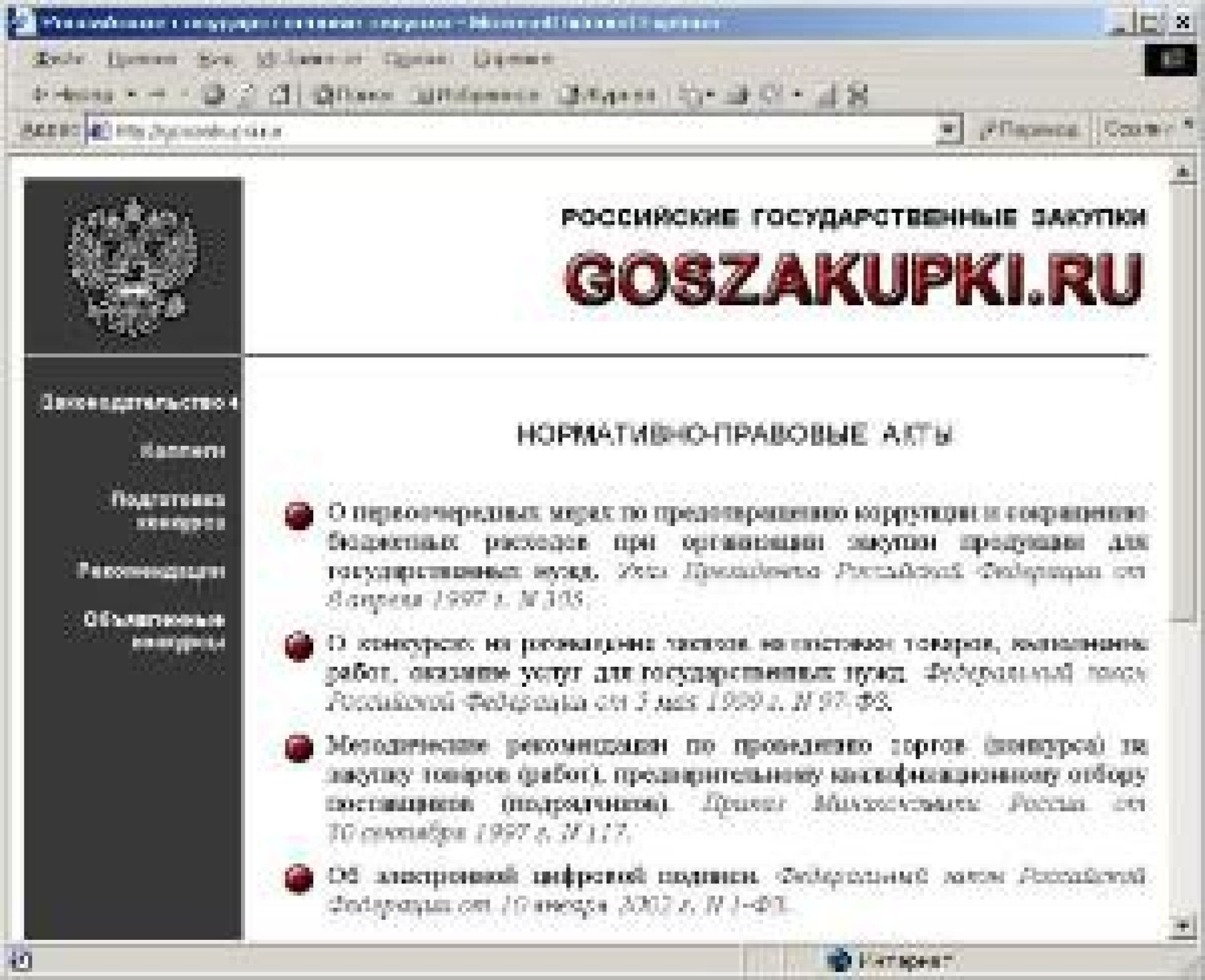Open the Избранное favorites pane from toolbar

tap(477, 95)
